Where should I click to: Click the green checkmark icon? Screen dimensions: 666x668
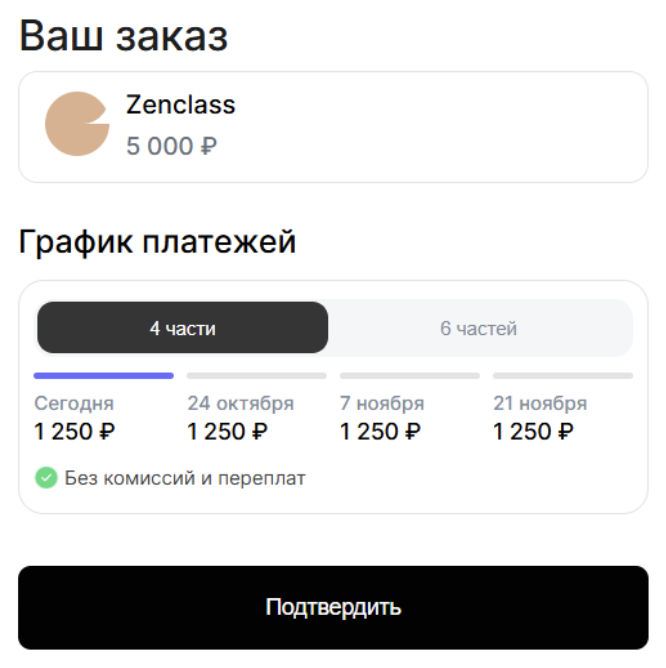(x=46, y=478)
